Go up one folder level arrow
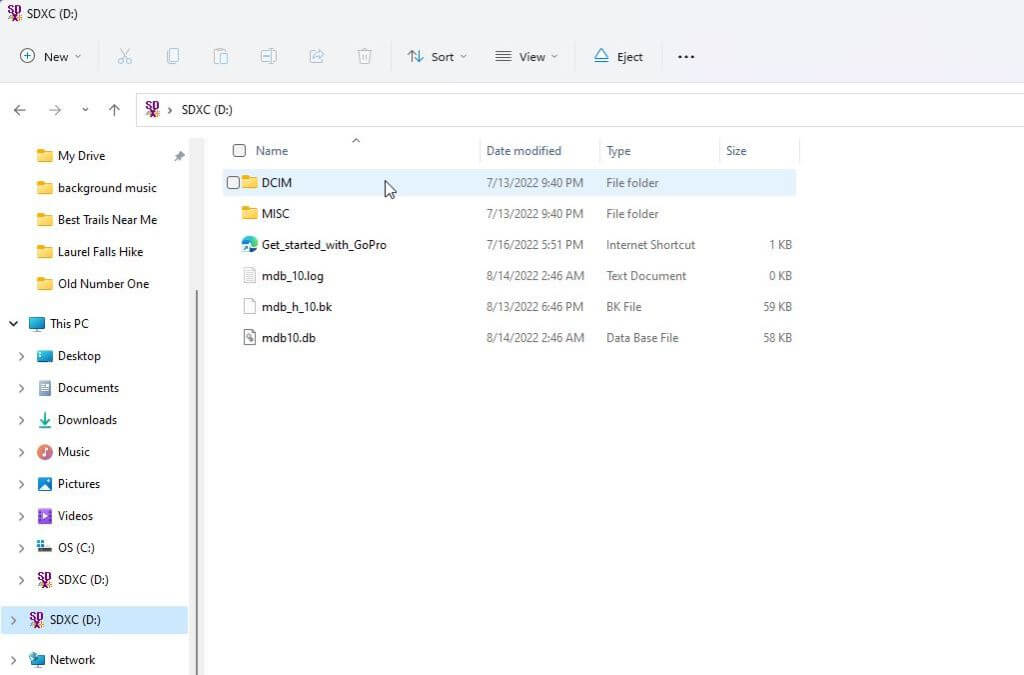 114,110
